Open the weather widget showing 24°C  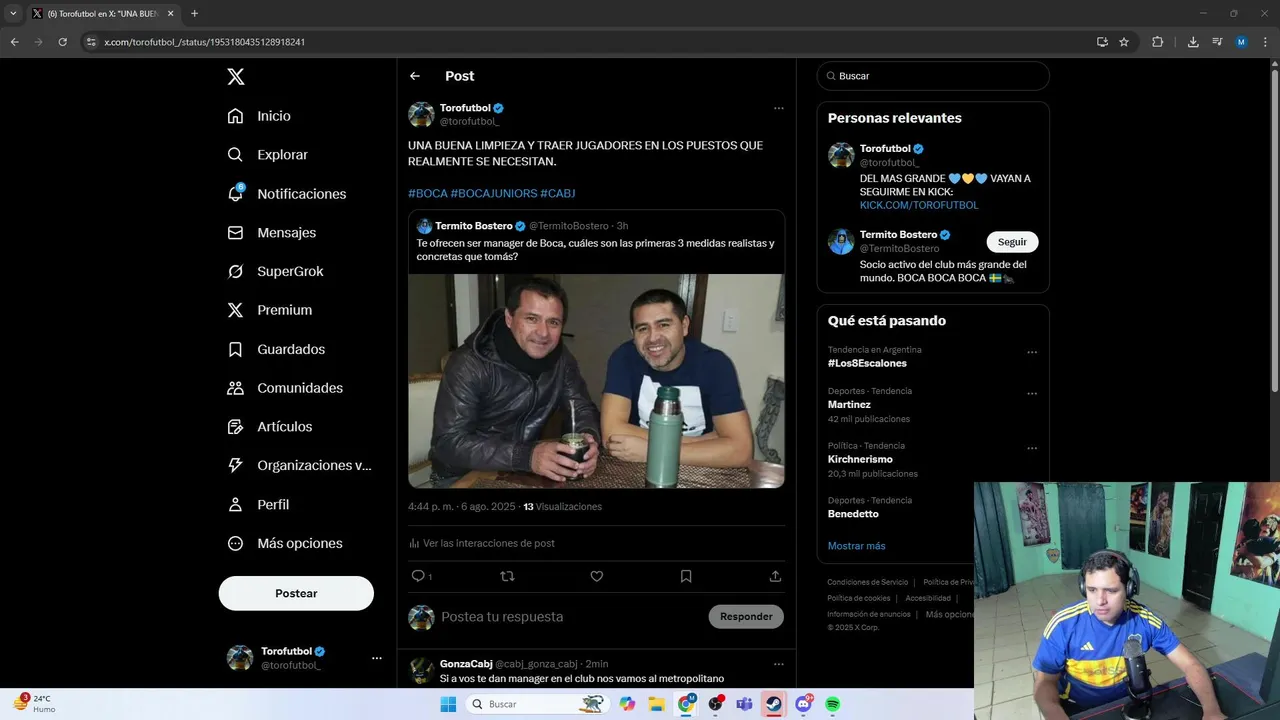(32, 703)
